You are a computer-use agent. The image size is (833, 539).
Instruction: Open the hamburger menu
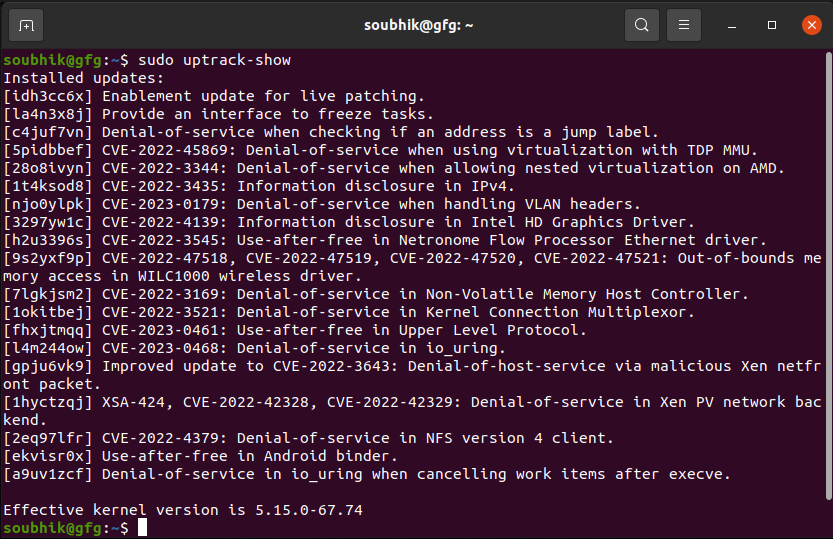(x=683, y=24)
